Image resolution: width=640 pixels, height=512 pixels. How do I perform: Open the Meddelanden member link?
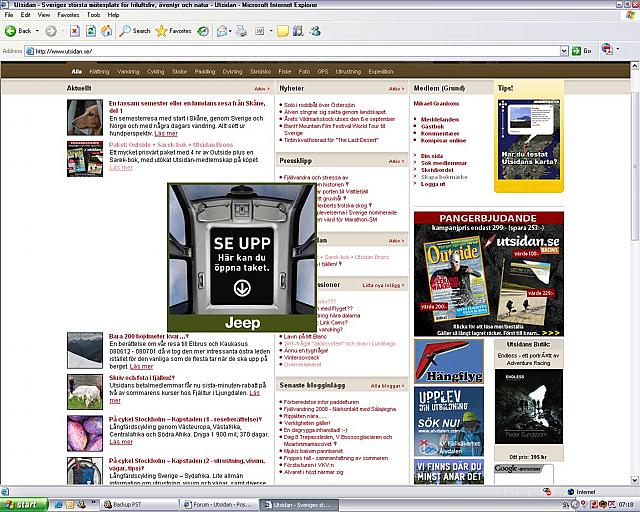coord(440,119)
